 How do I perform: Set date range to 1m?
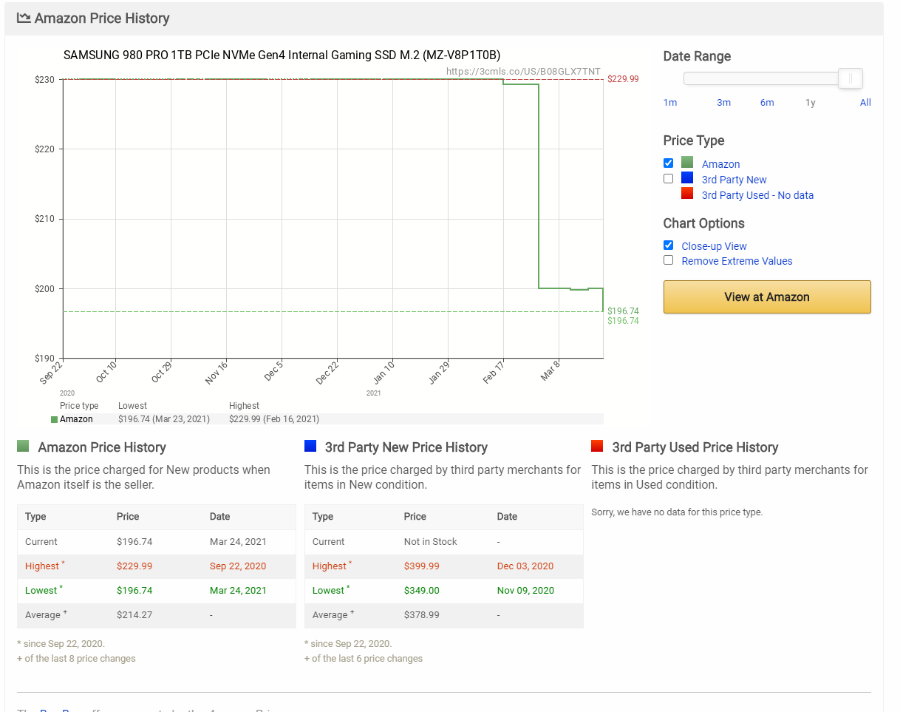pyautogui.click(x=670, y=103)
